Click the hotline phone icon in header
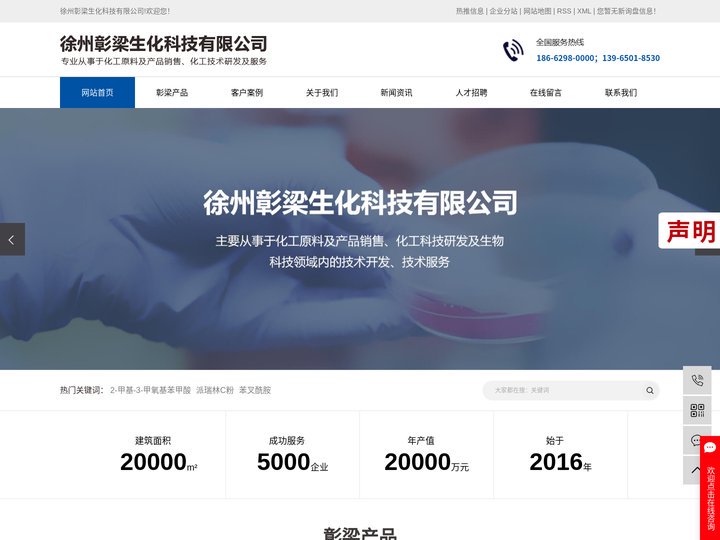Screen dimensions: 720x540 click(513, 51)
